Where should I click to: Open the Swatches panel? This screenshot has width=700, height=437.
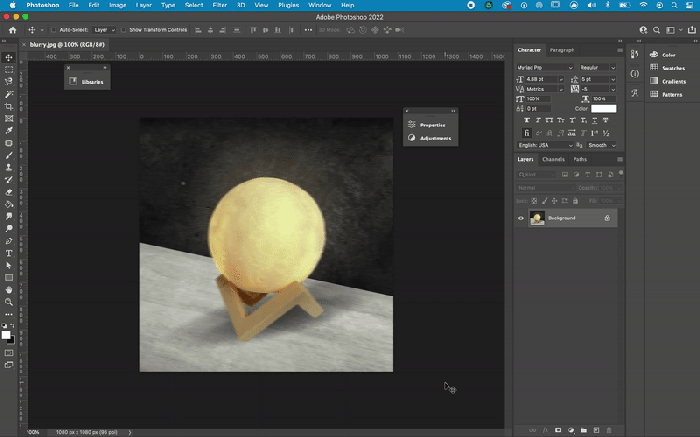point(667,68)
